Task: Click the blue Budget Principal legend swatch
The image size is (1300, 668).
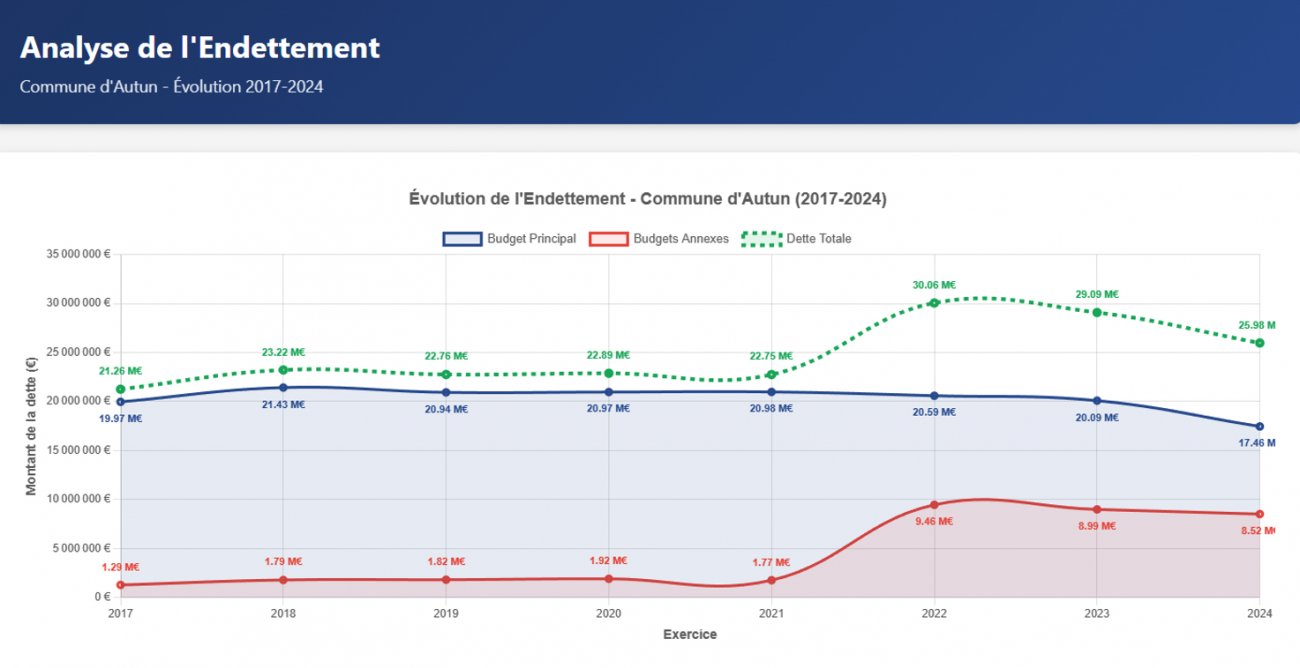Action: 462,239
